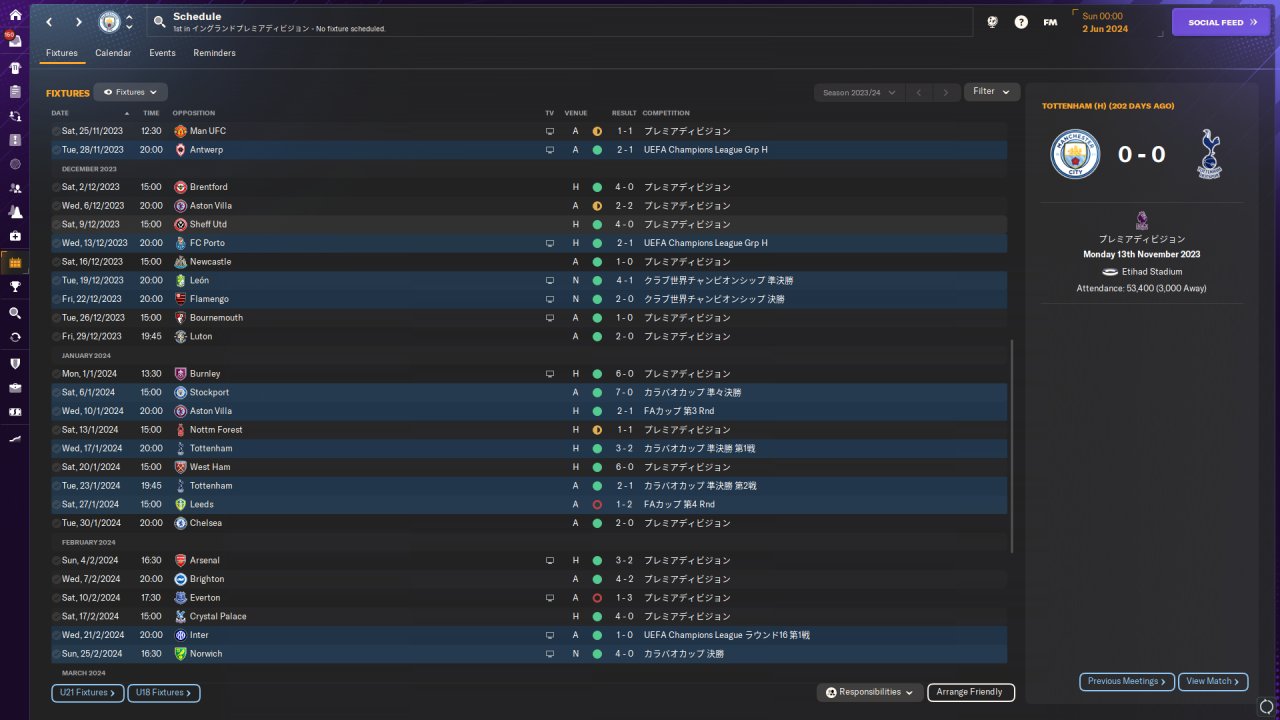Click the world globe icon in the top bar

pyautogui.click(x=992, y=22)
